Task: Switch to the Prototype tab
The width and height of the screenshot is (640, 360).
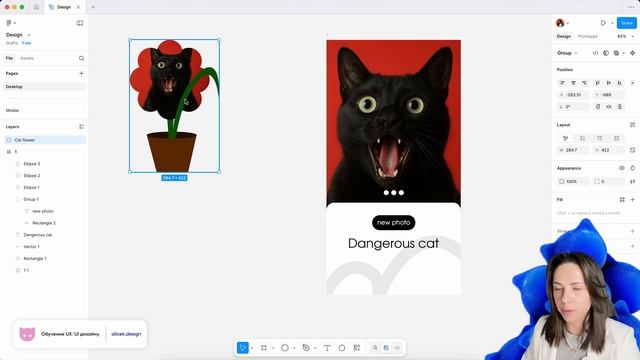Action: point(587,36)
